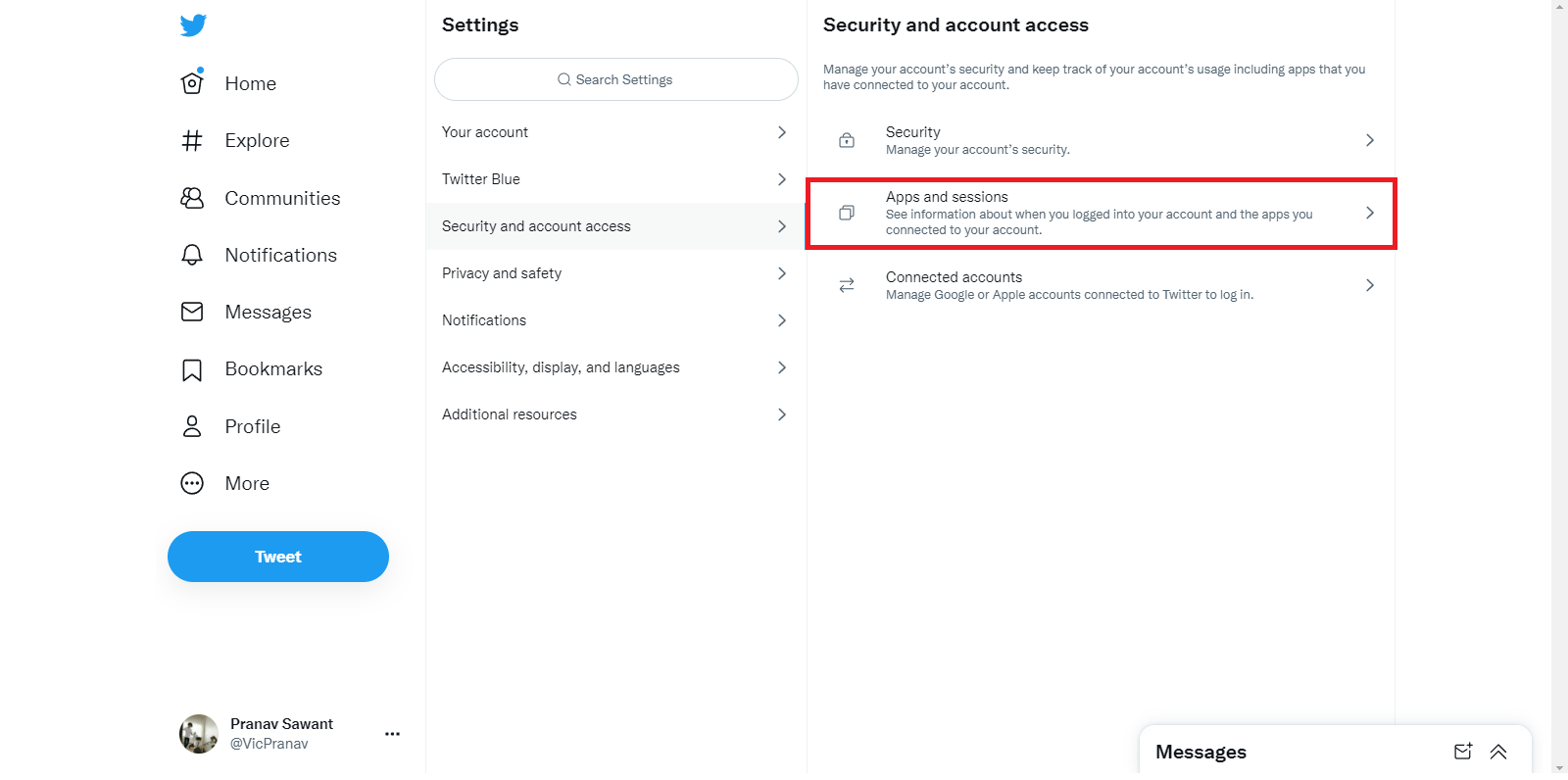Expand Additional resources chevron
The width and height of the screenshot is (1568, 780).
click(x=782, y=414)
